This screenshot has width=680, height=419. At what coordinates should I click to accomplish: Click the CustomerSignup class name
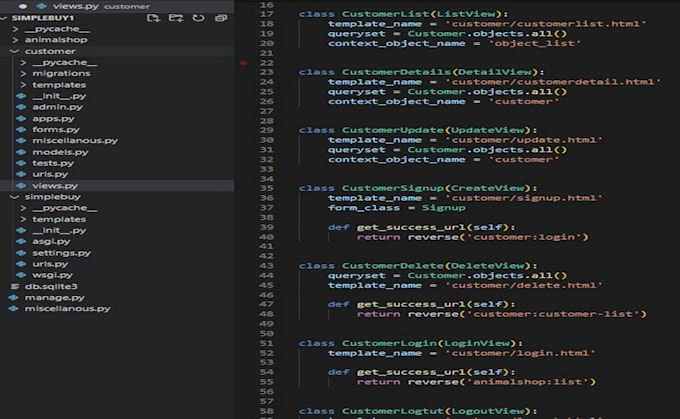[393, 188]
